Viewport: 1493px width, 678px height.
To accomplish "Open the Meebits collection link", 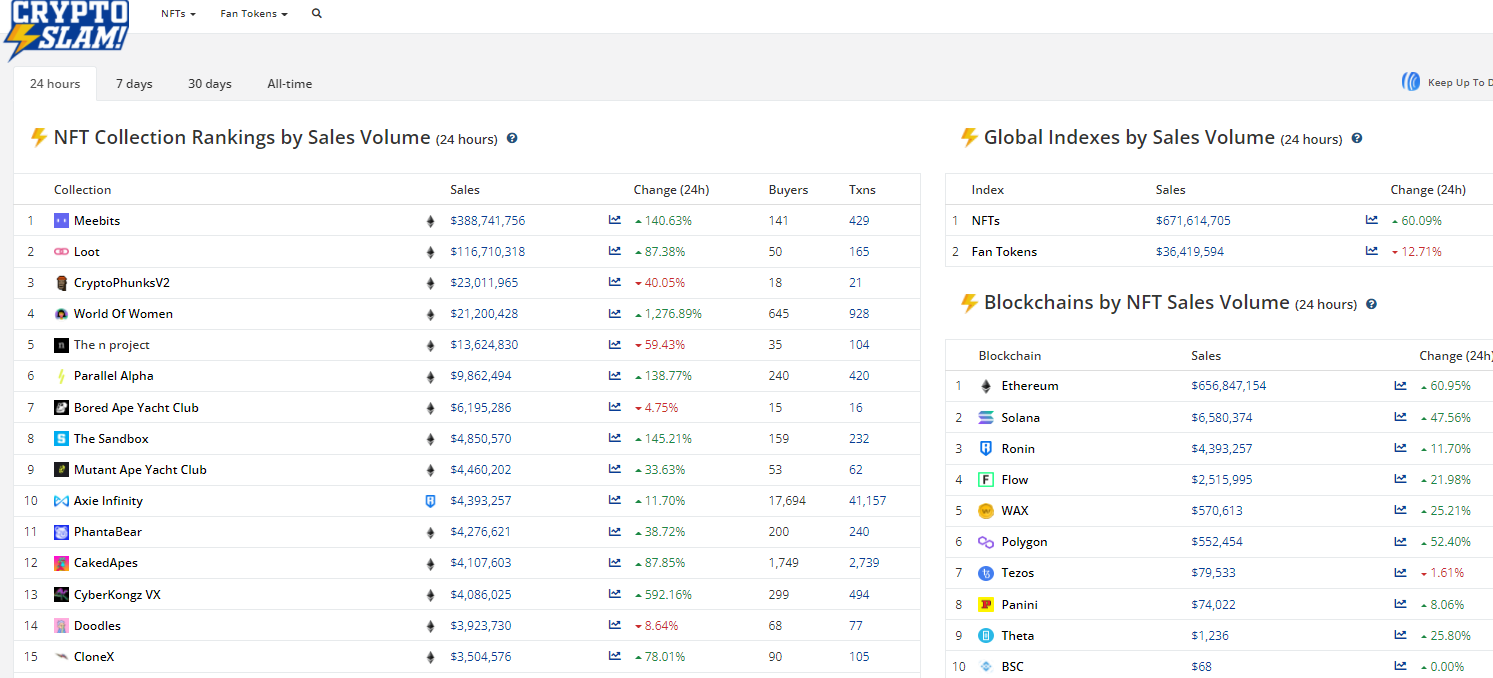I will click(x=97, y=221).
